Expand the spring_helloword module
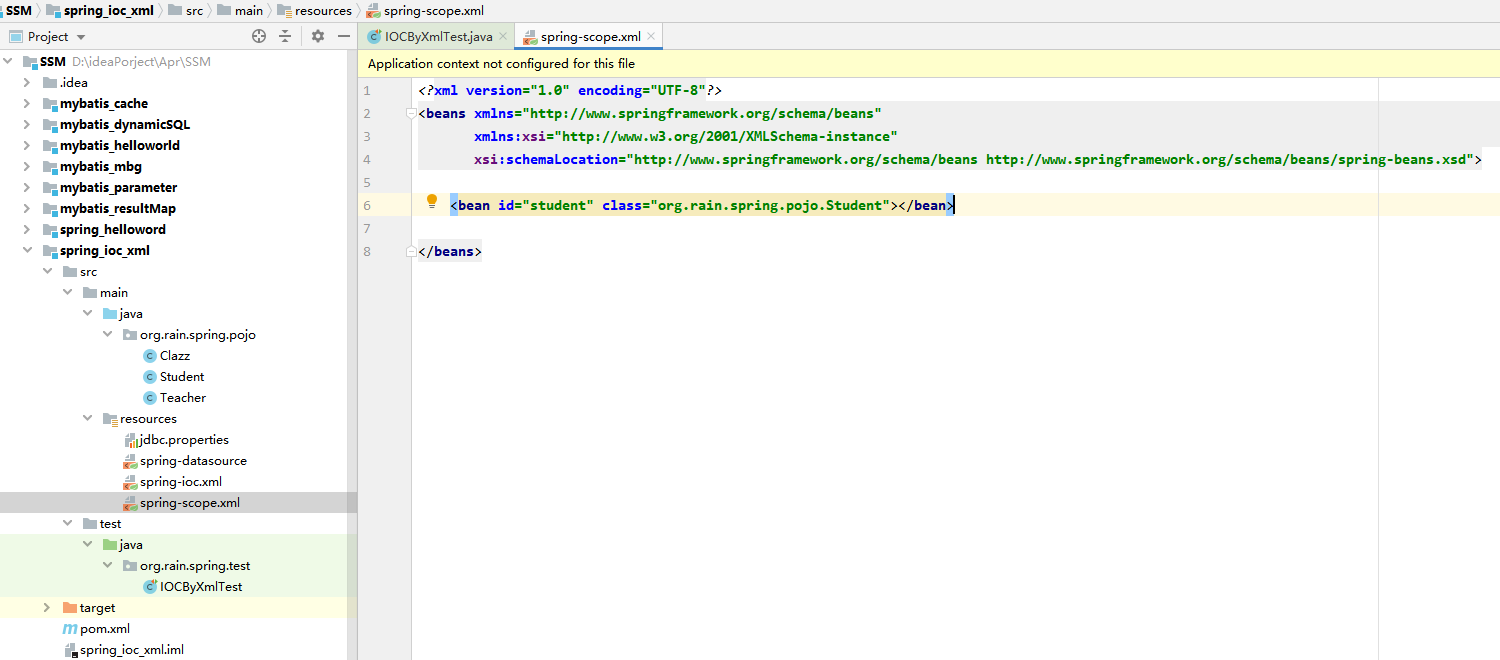This screenshot has height=660, width=1500. (28, 230)
